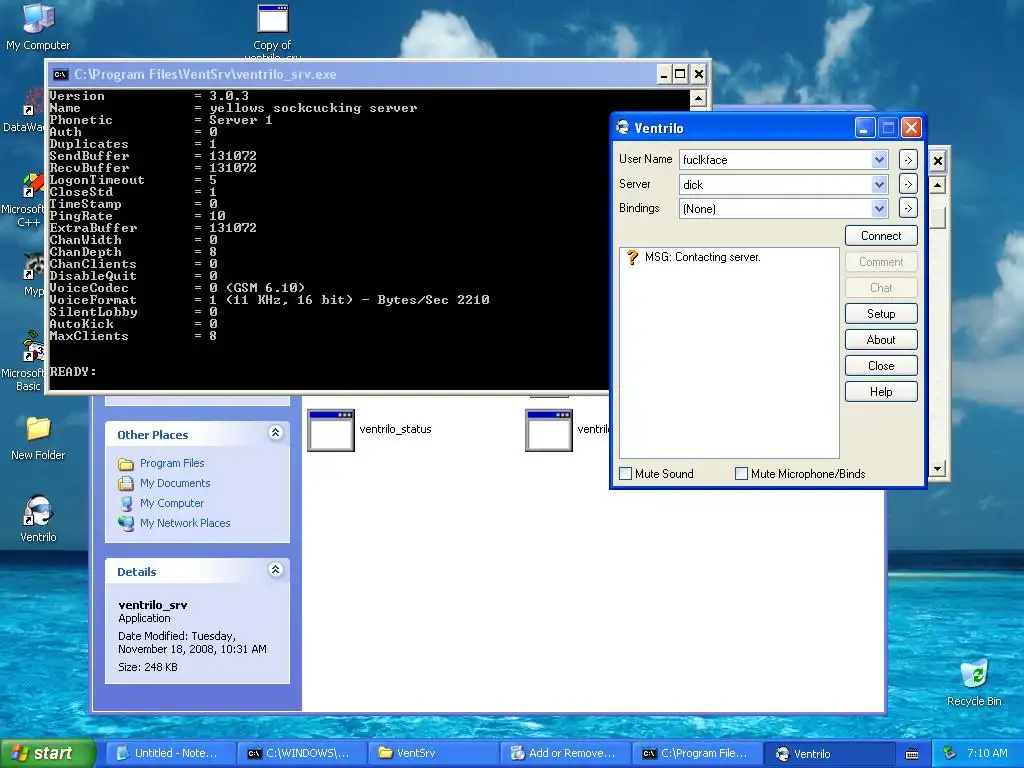This screenshot has height=768, width=1024.
Task: Maximize the console window
Action: 680,74
